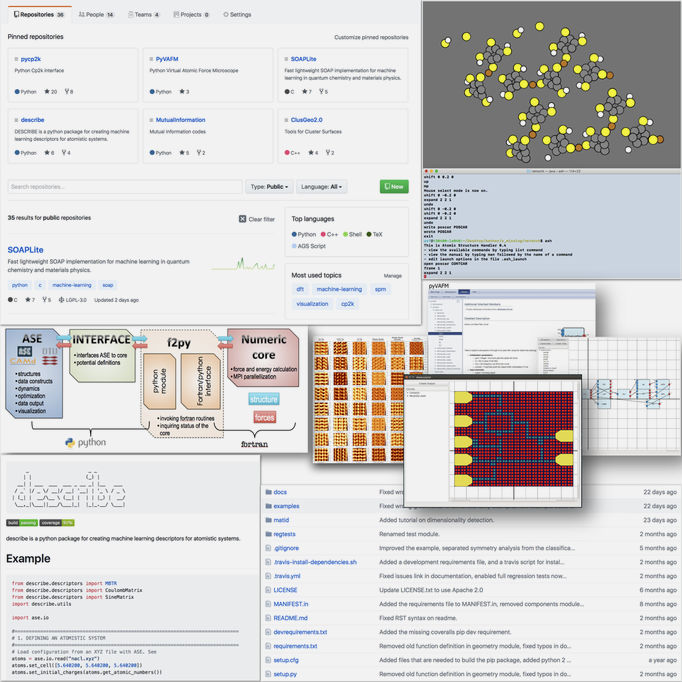Viewport: 682px width, 682px height.
Task: Open the Type: Public dropdown
Action: [269, 187]
